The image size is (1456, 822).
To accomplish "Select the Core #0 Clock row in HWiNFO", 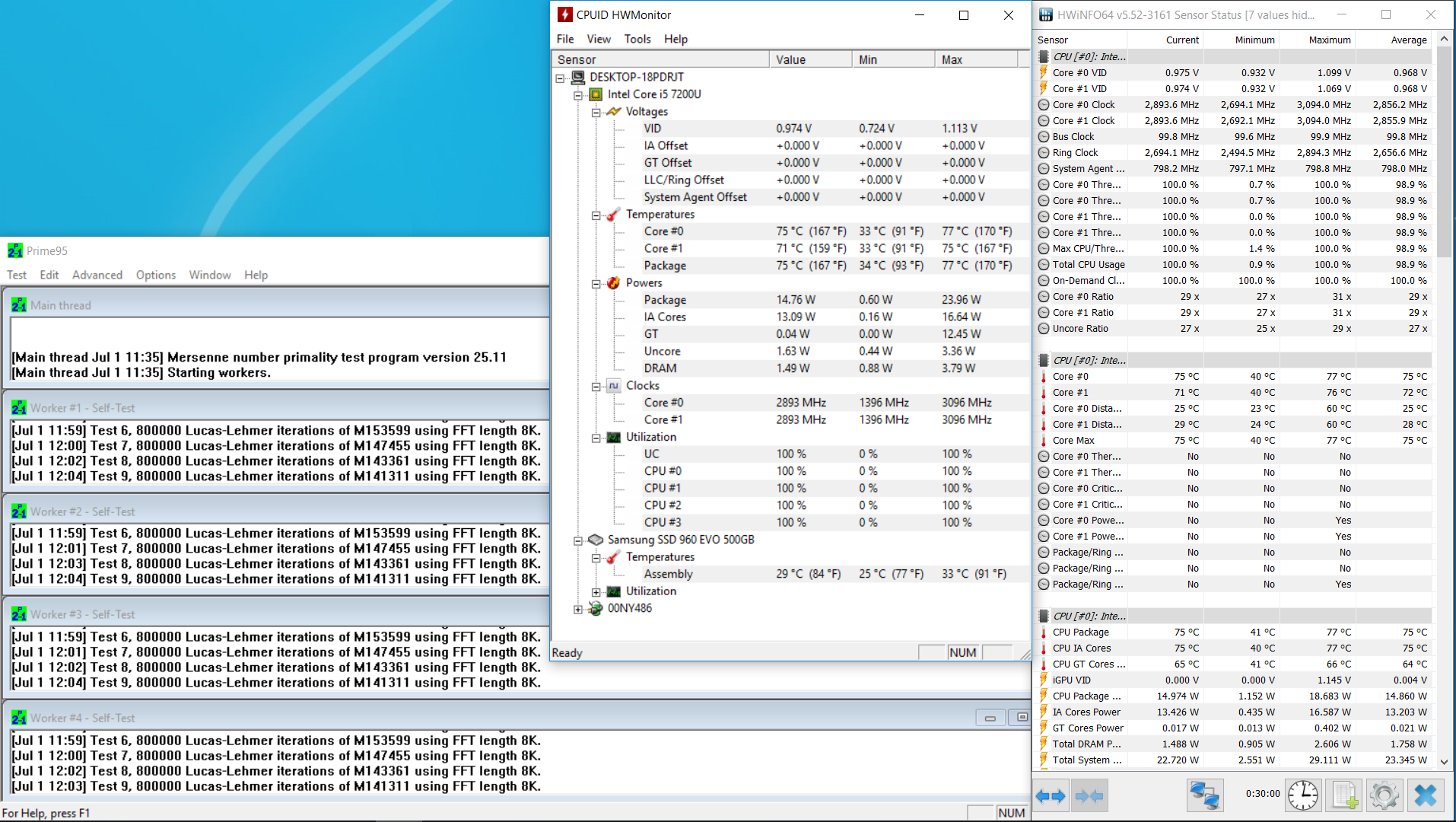I will [x=1234, y=105].
